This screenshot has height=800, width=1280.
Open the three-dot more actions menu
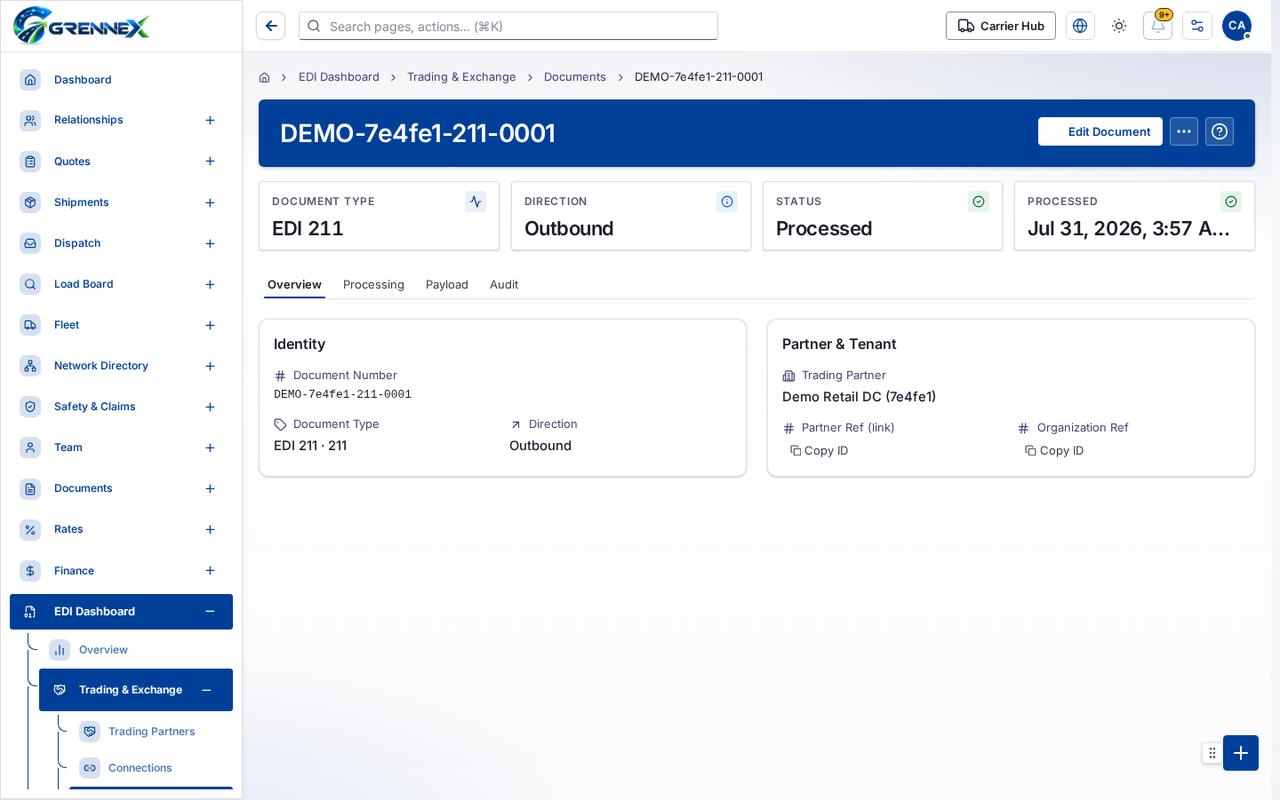point(1184,132)
